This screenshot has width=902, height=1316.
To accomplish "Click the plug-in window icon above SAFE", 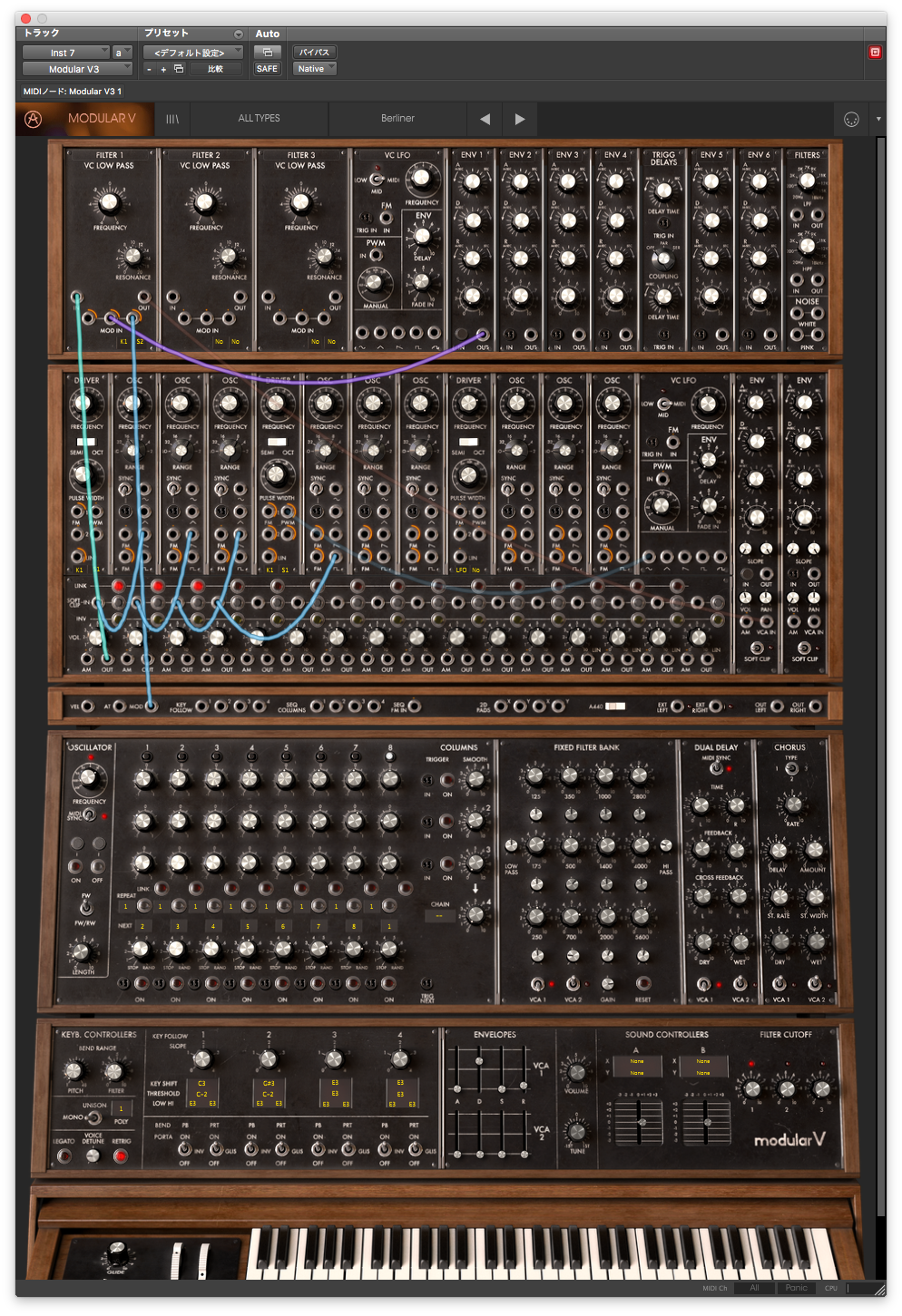I will point(267,53).
